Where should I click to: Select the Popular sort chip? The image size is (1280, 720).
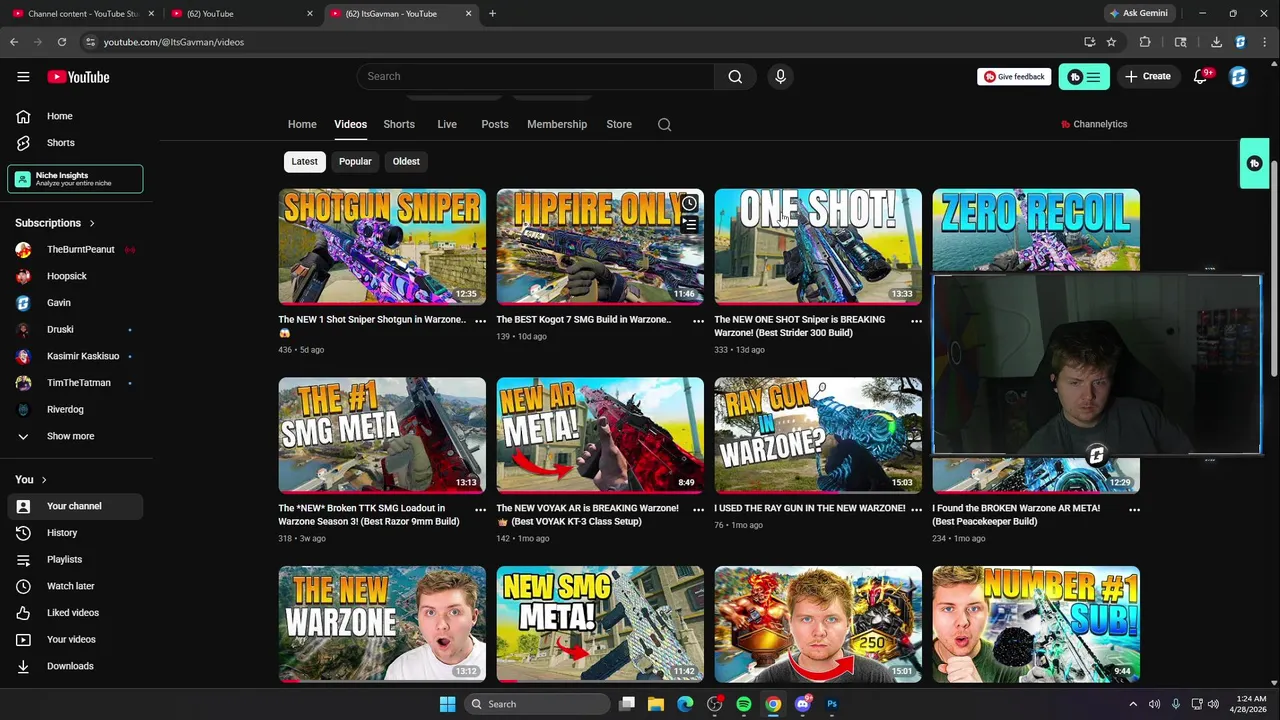[x=355, y=161]
